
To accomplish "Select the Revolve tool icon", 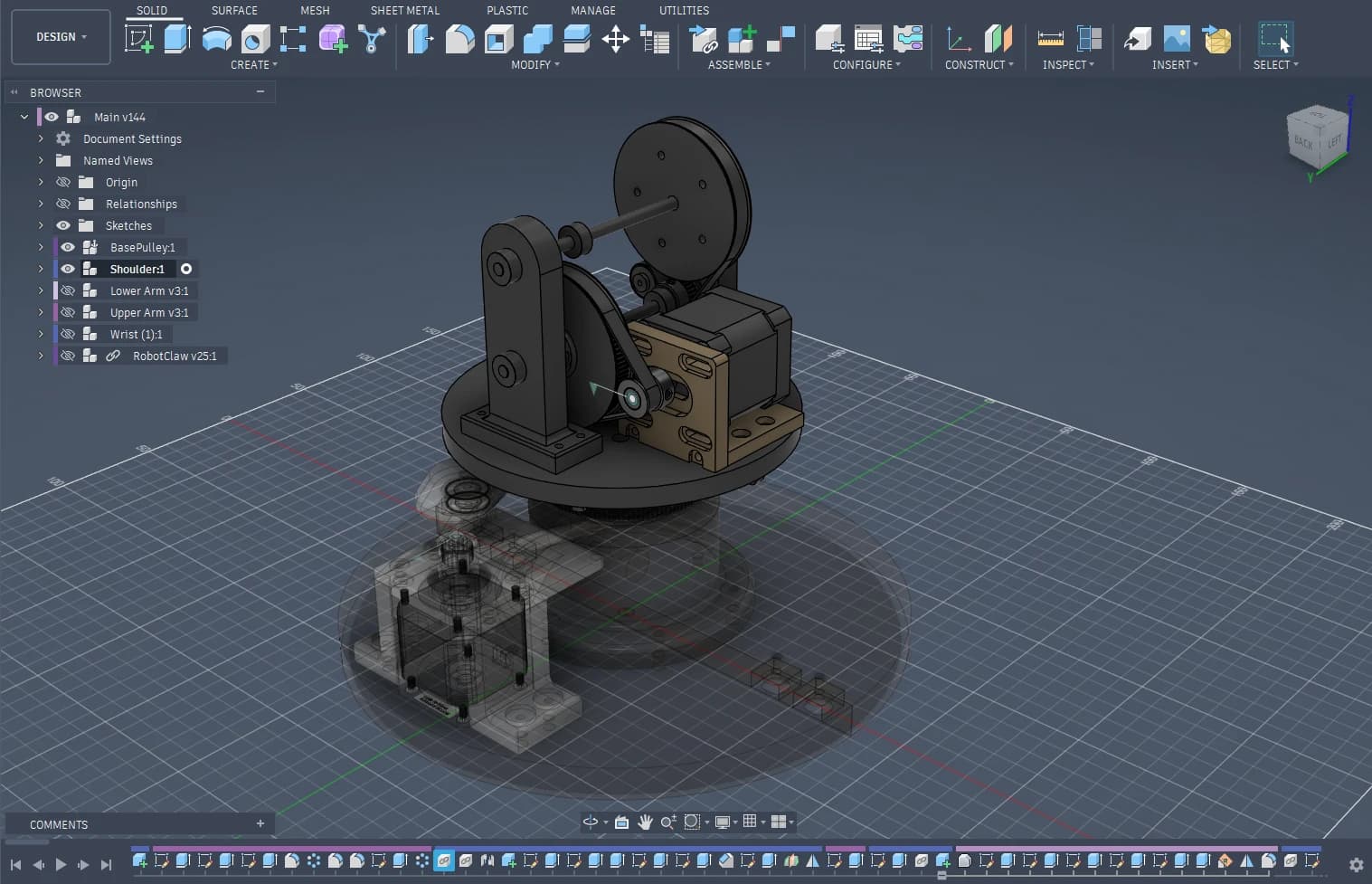I will tap(216, 39).
